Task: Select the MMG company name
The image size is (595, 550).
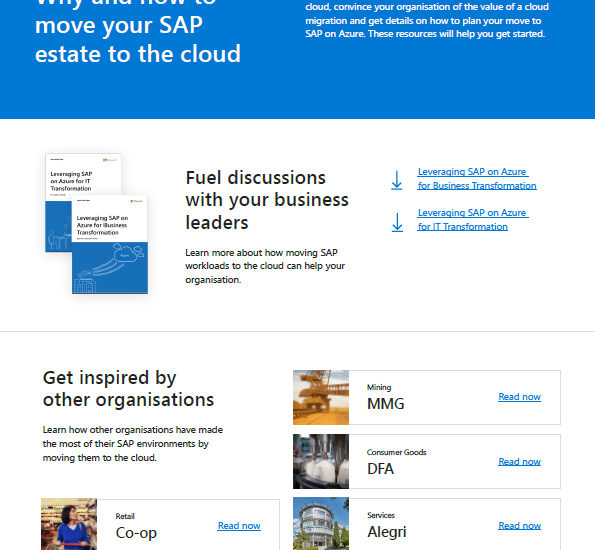Action: click(x=385, y=403)
